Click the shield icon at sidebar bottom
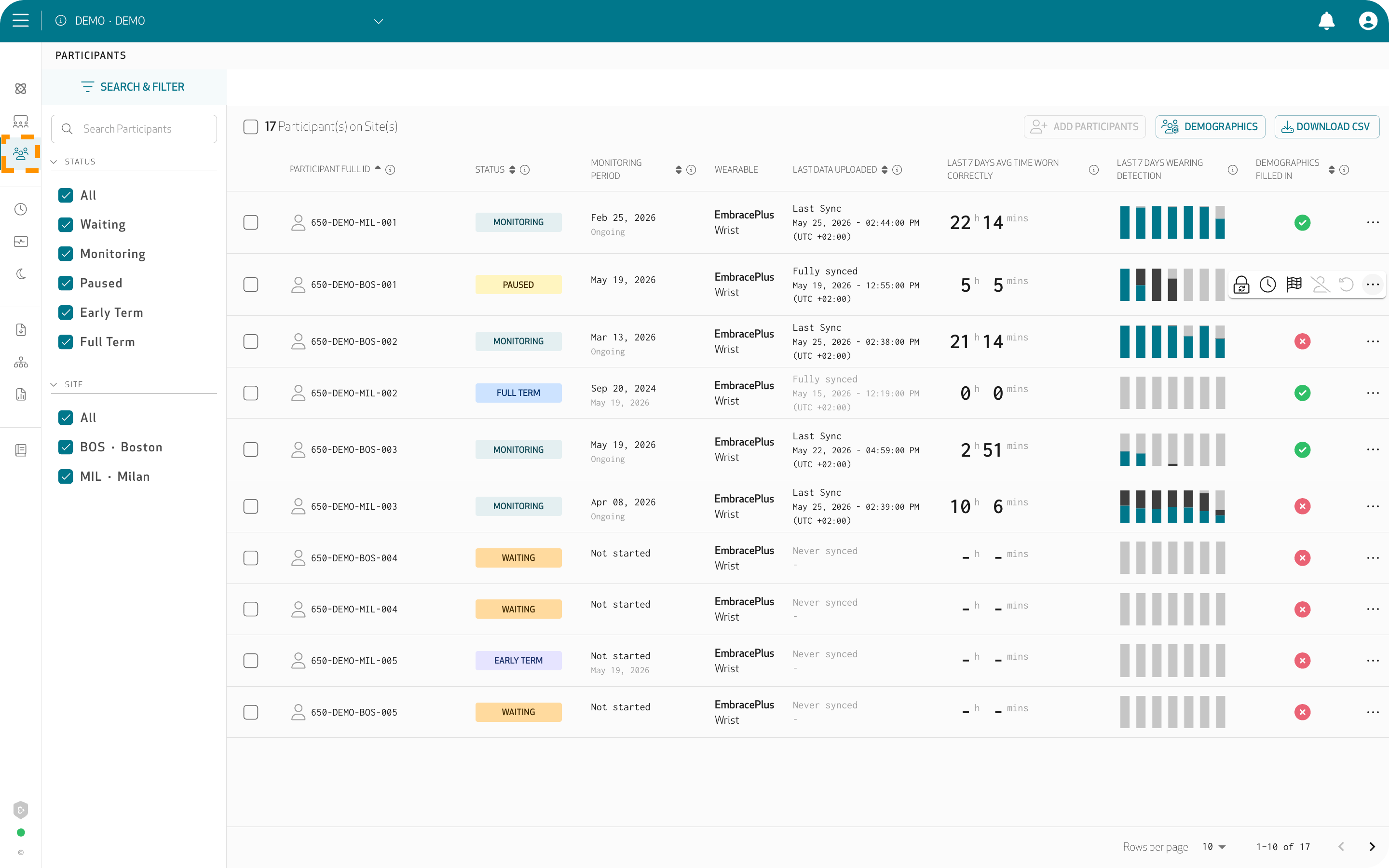1389x868 pixels. click(x=21, y=810)
